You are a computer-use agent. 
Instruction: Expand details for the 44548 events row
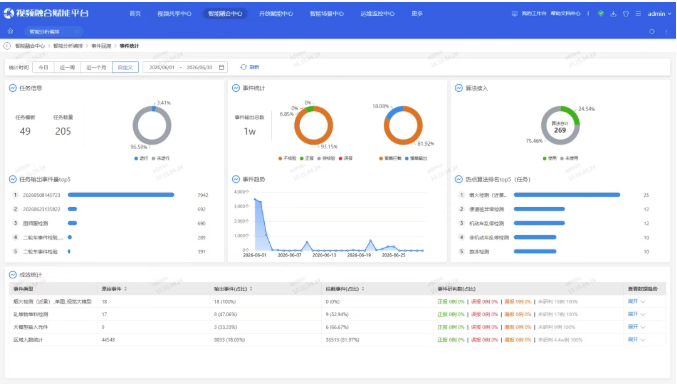[x=636, y=340]
